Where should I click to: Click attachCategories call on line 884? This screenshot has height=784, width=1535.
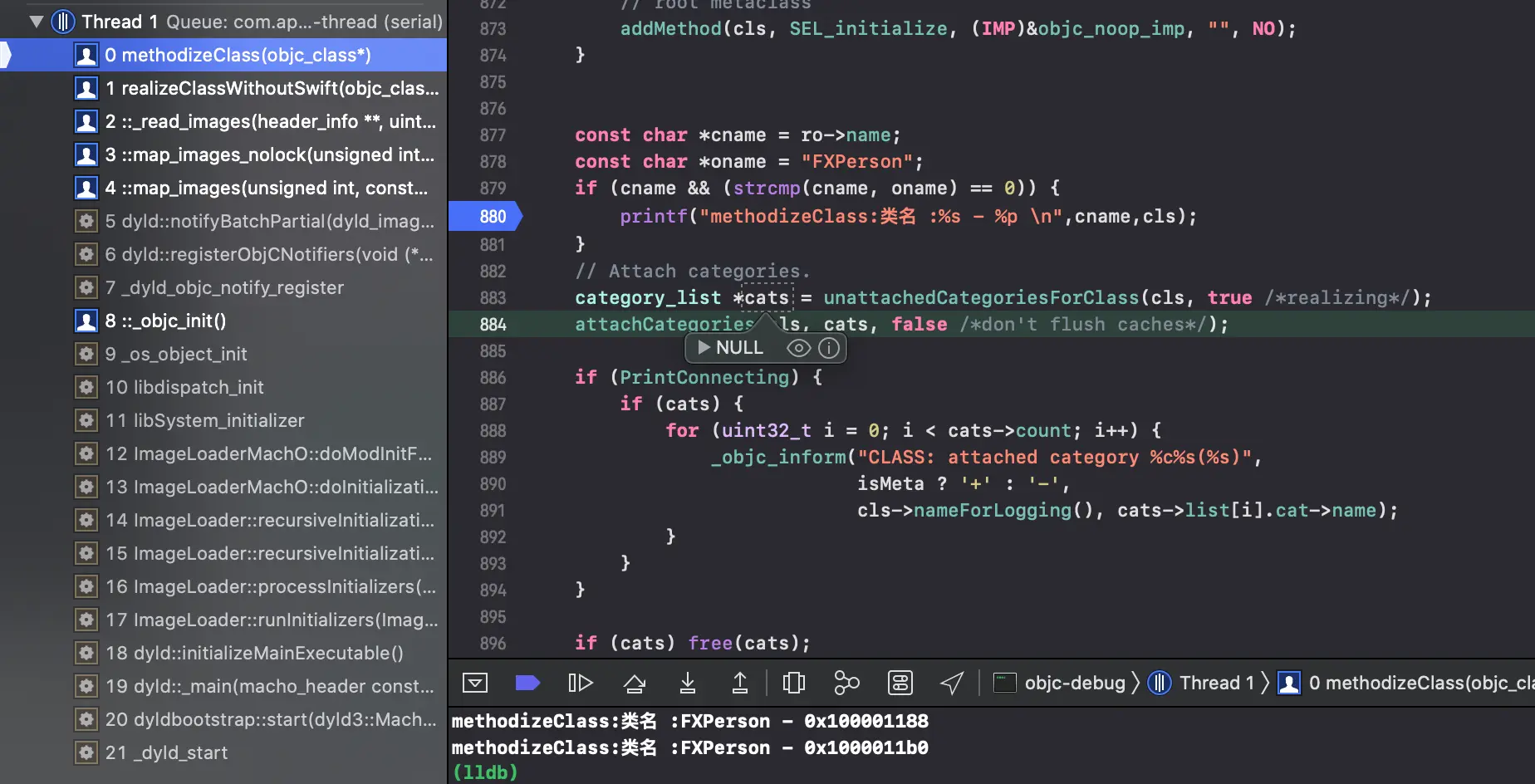click(x=665, y=324)
